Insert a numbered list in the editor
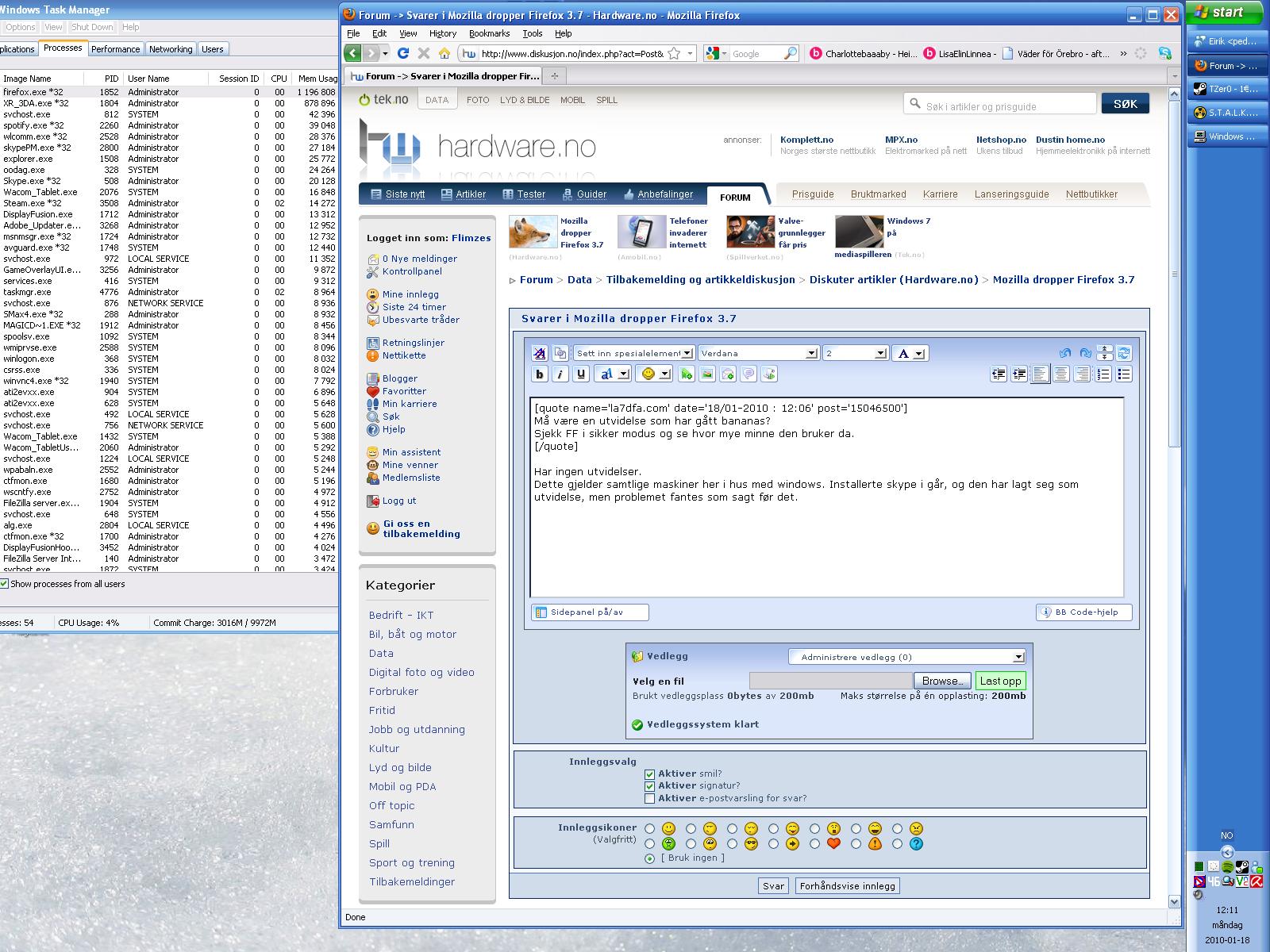The image size is (1270, 952). (x=1103, y=374)
